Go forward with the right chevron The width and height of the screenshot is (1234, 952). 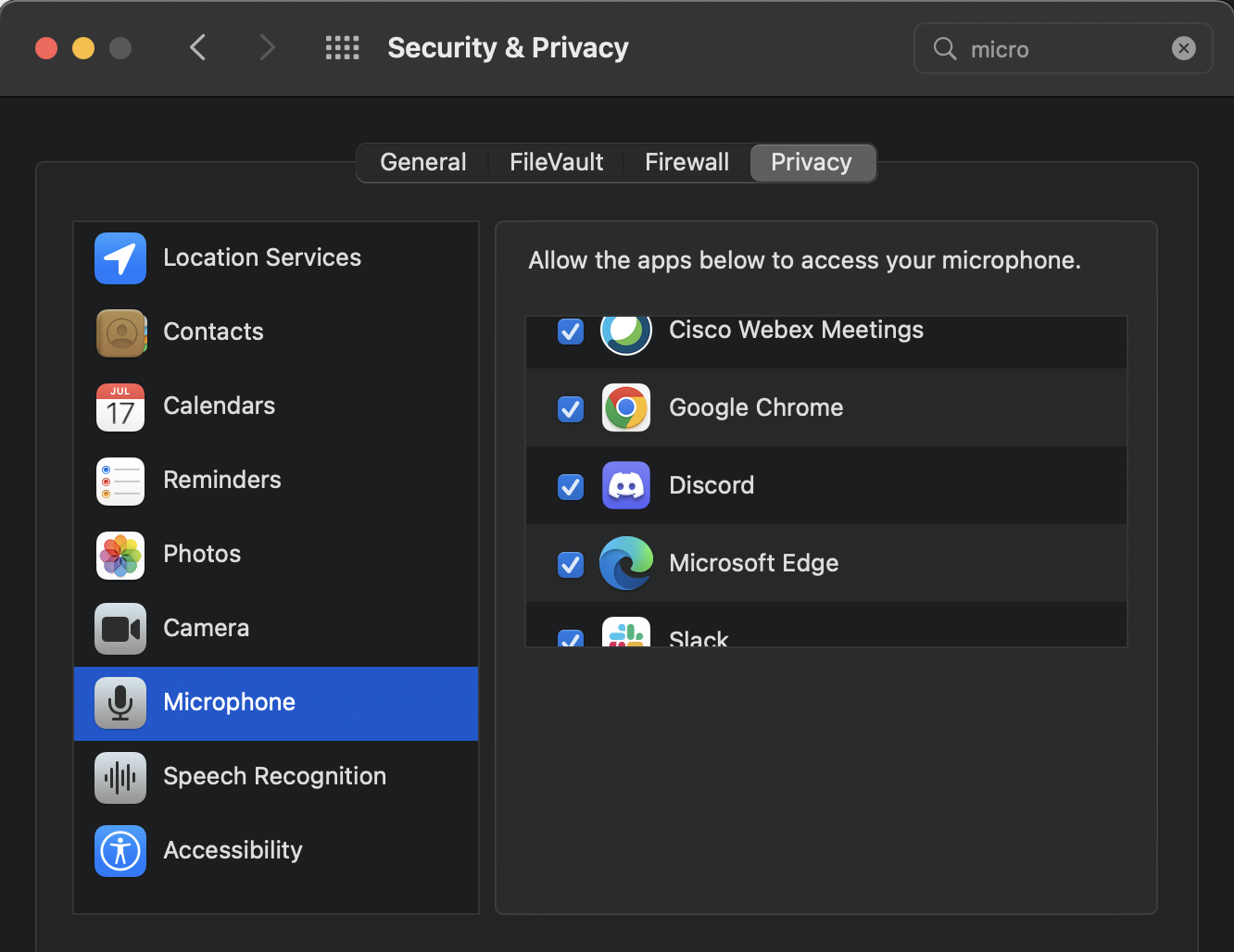pos(268,47)
